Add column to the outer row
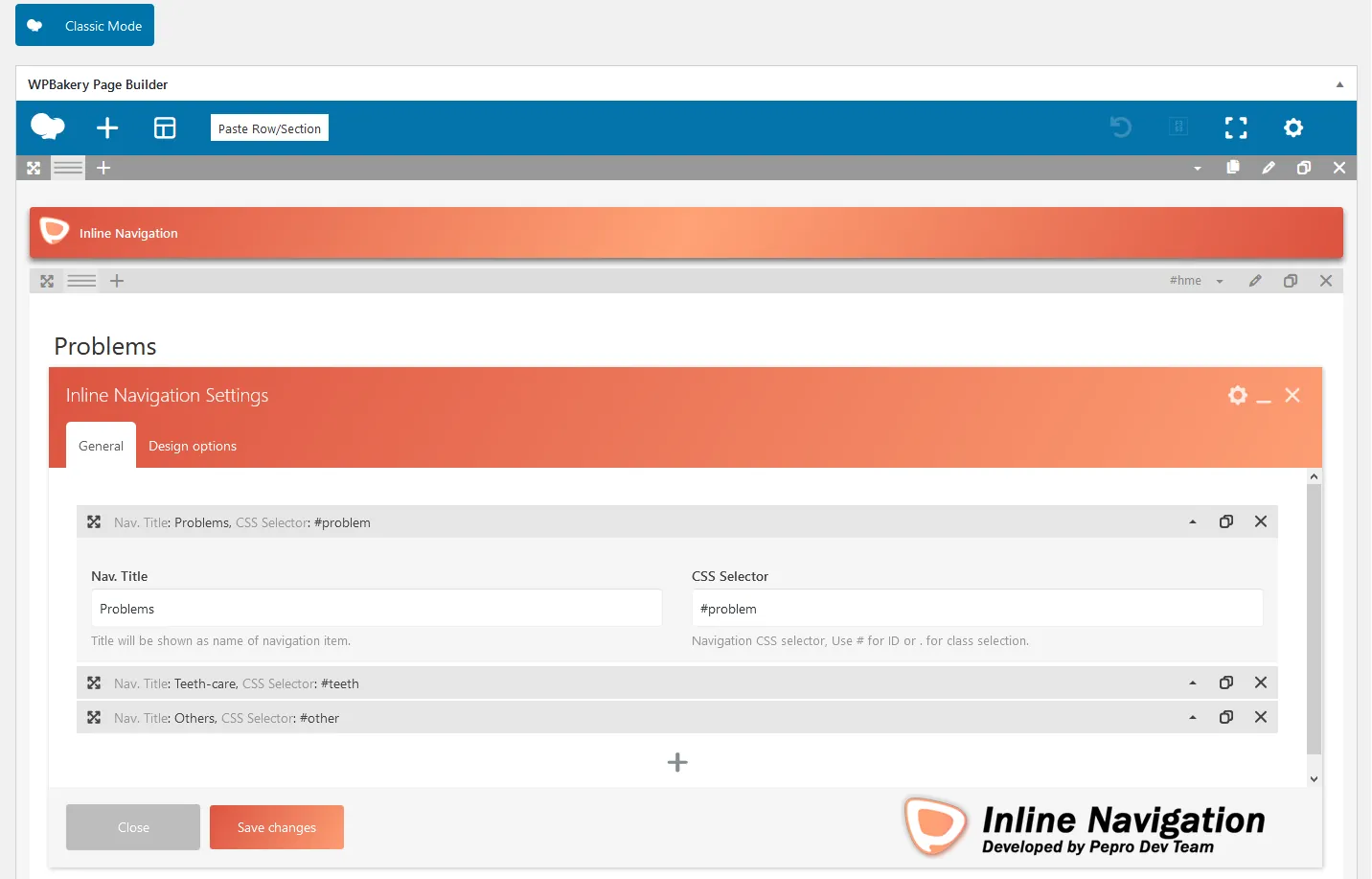 pos(103,168)
